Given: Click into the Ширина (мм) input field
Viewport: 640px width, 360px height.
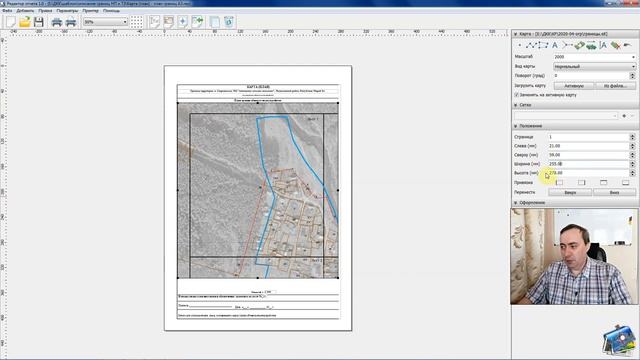Looking at the screenshot, I should [588, 164].
